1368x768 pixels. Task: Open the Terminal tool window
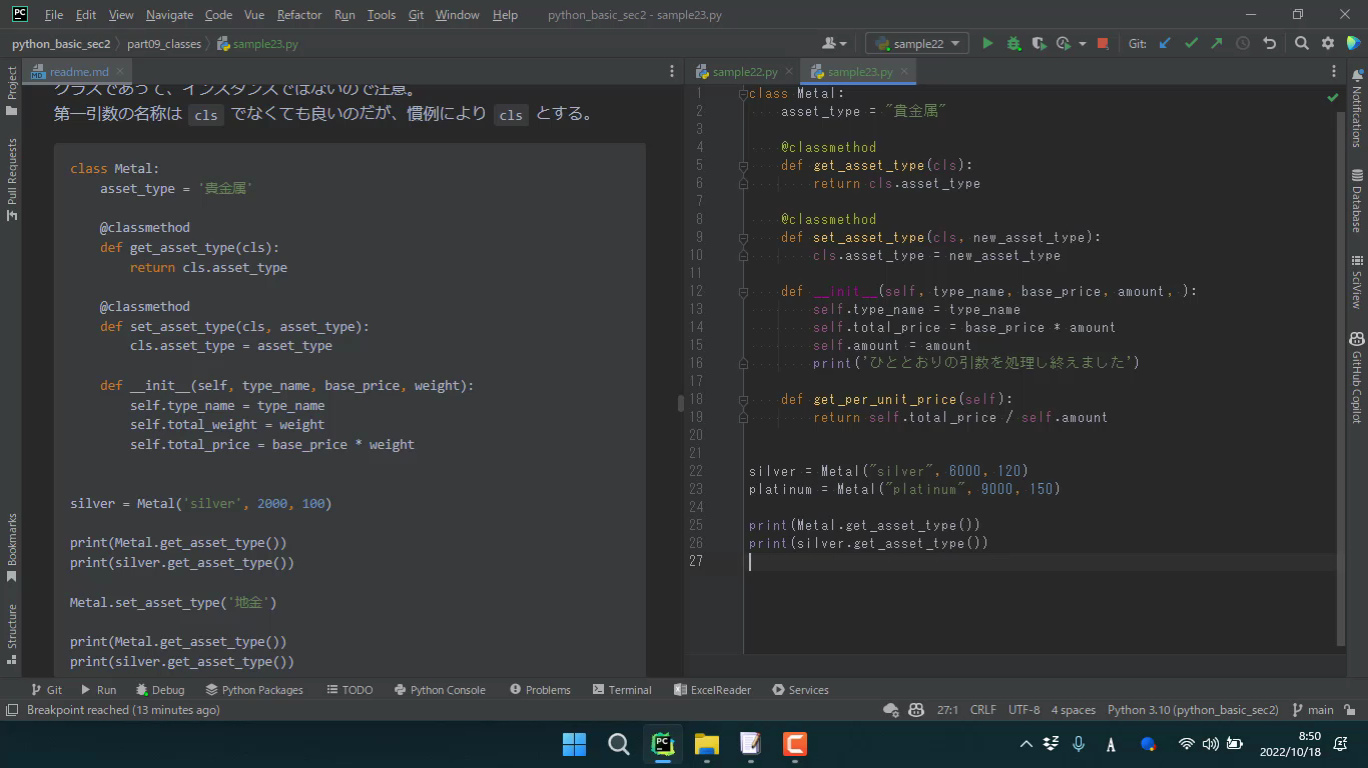(x=622, y=690)
